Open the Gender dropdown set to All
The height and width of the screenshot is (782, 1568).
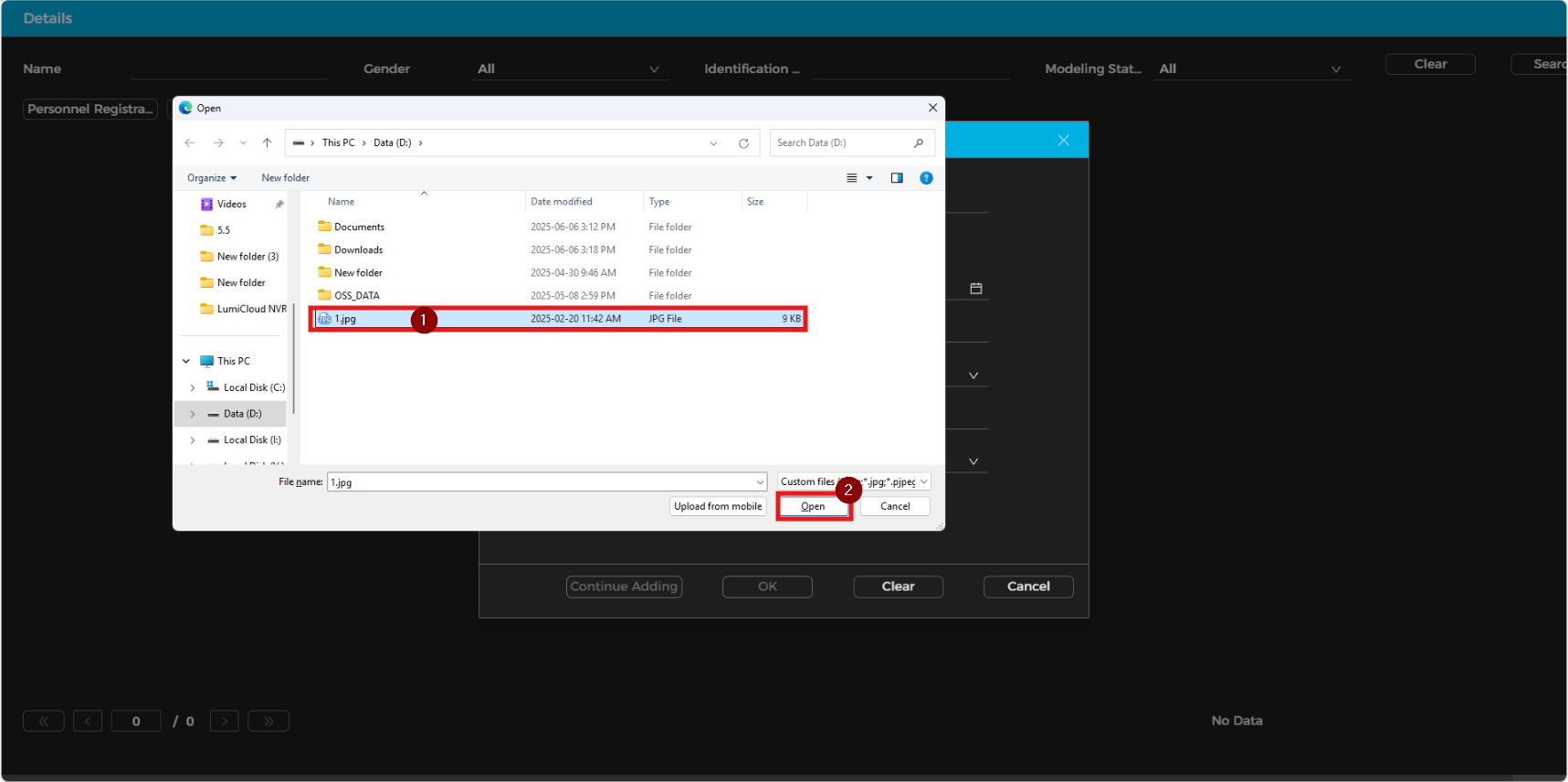[568, 69]
